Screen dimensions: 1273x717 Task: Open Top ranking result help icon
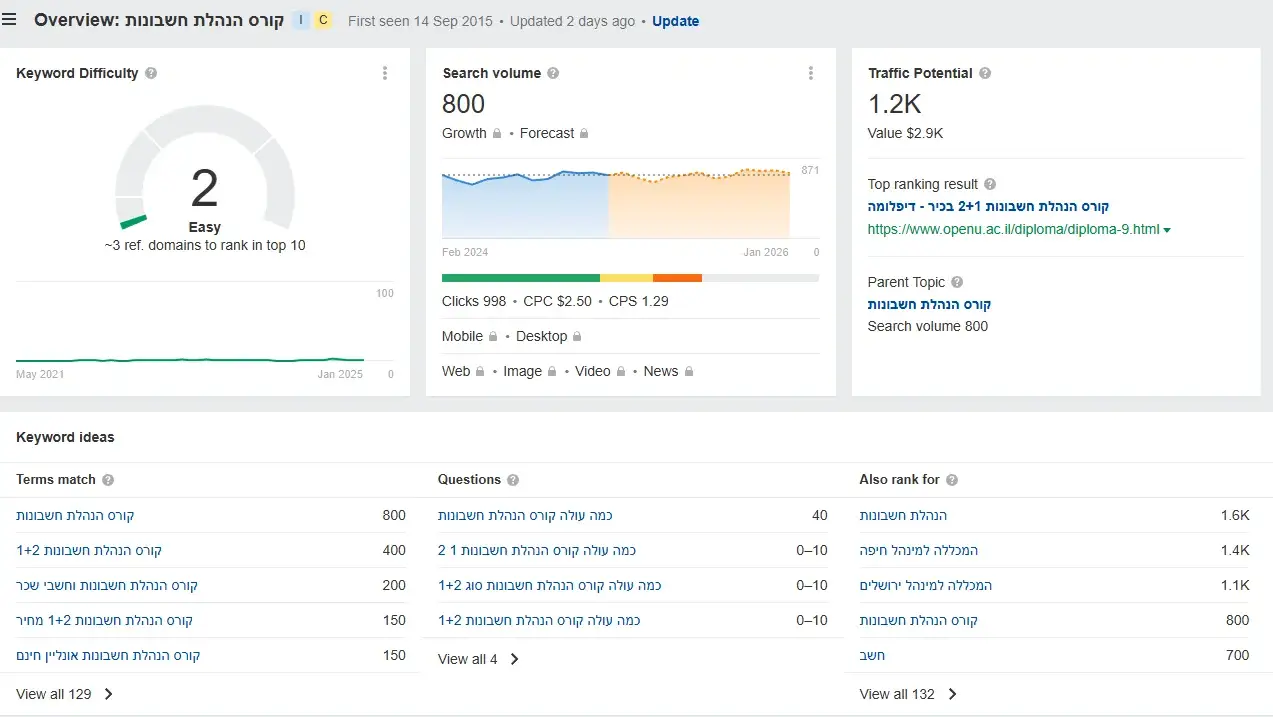pyautogui.click(x=990, y=184)
